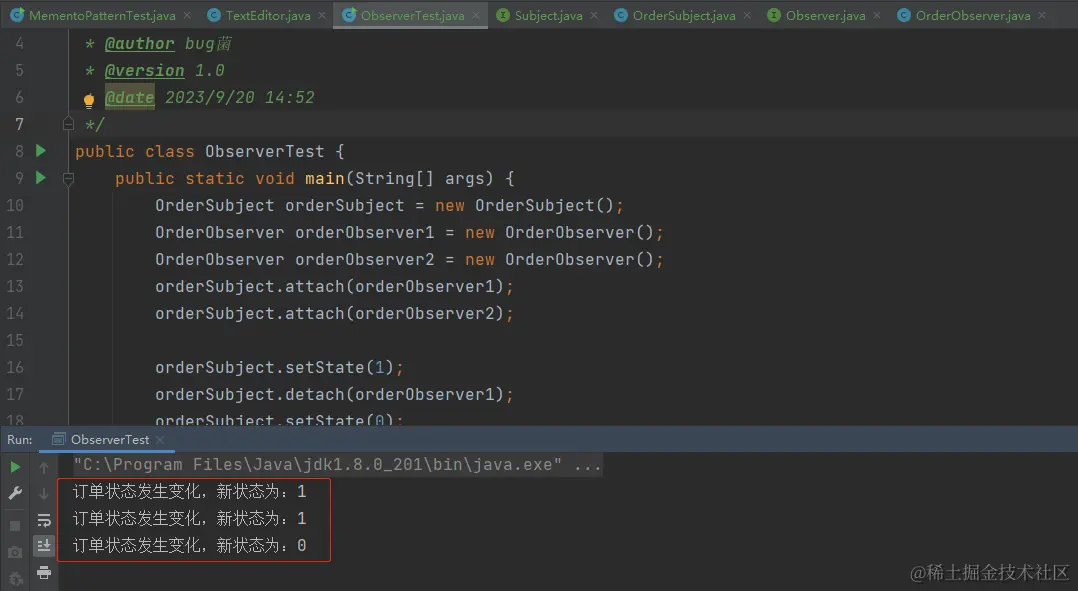Click the orderSubject.attach(orderObserver1) line
Image resolution: width=1078 pixels, height=591 pixels.
tap(334, 286)
